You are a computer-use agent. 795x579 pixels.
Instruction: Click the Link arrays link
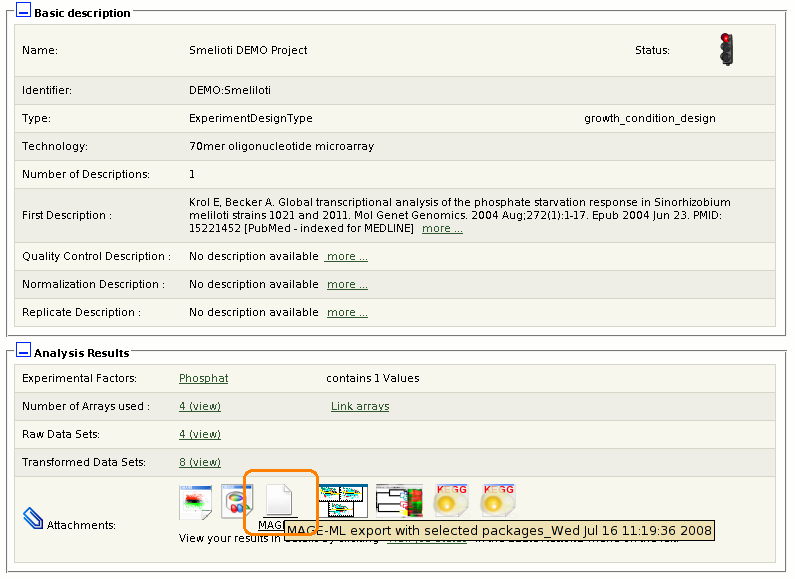pos(360,406)
